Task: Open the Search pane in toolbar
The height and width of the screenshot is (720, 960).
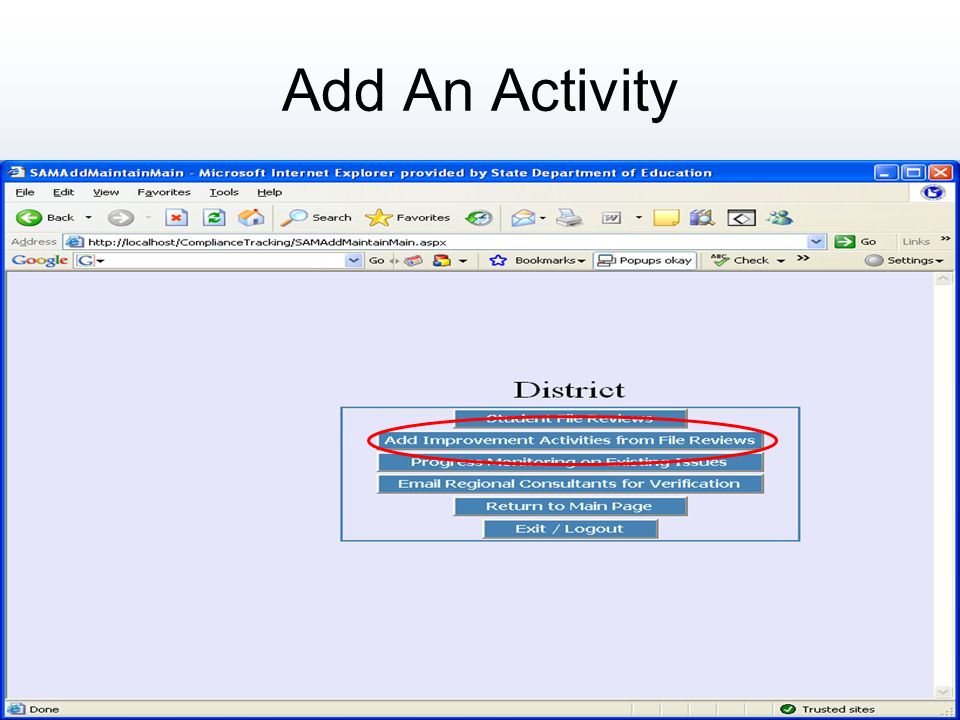Action: 317,217
